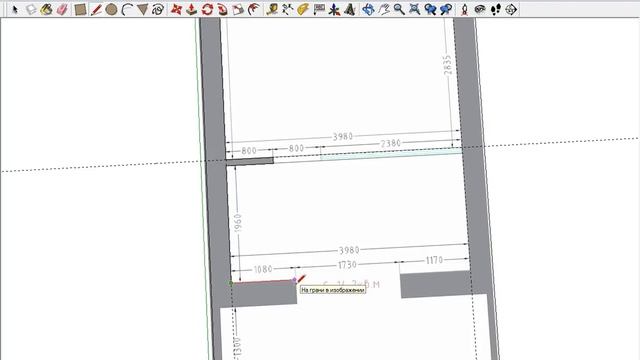Screen dimensions: 640x360
Task: Pick the pink Eraser tool
Action: click(62, 9)
